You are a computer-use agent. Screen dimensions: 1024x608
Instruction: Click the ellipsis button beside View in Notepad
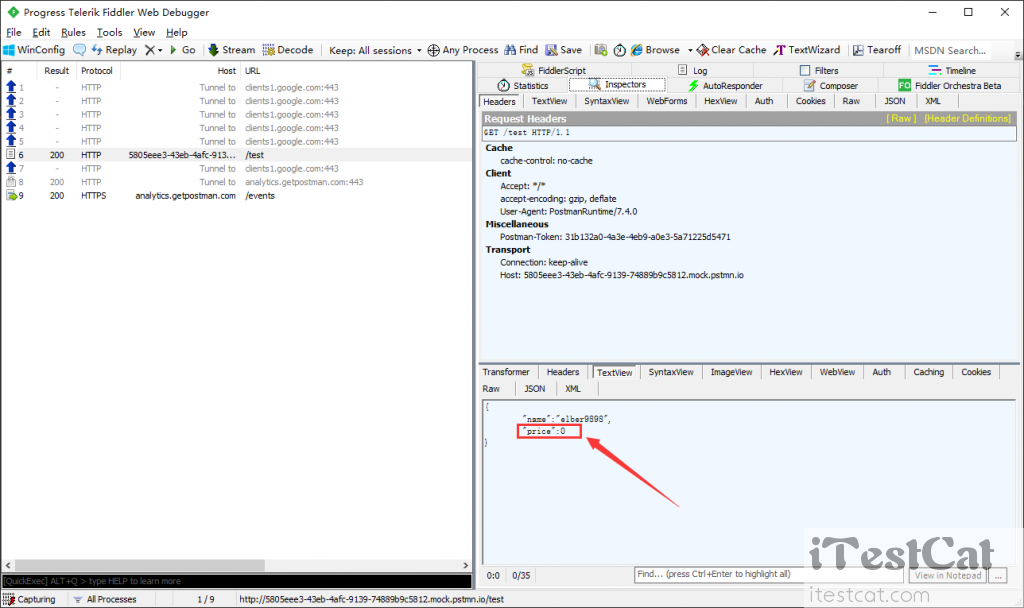point(998,575)
